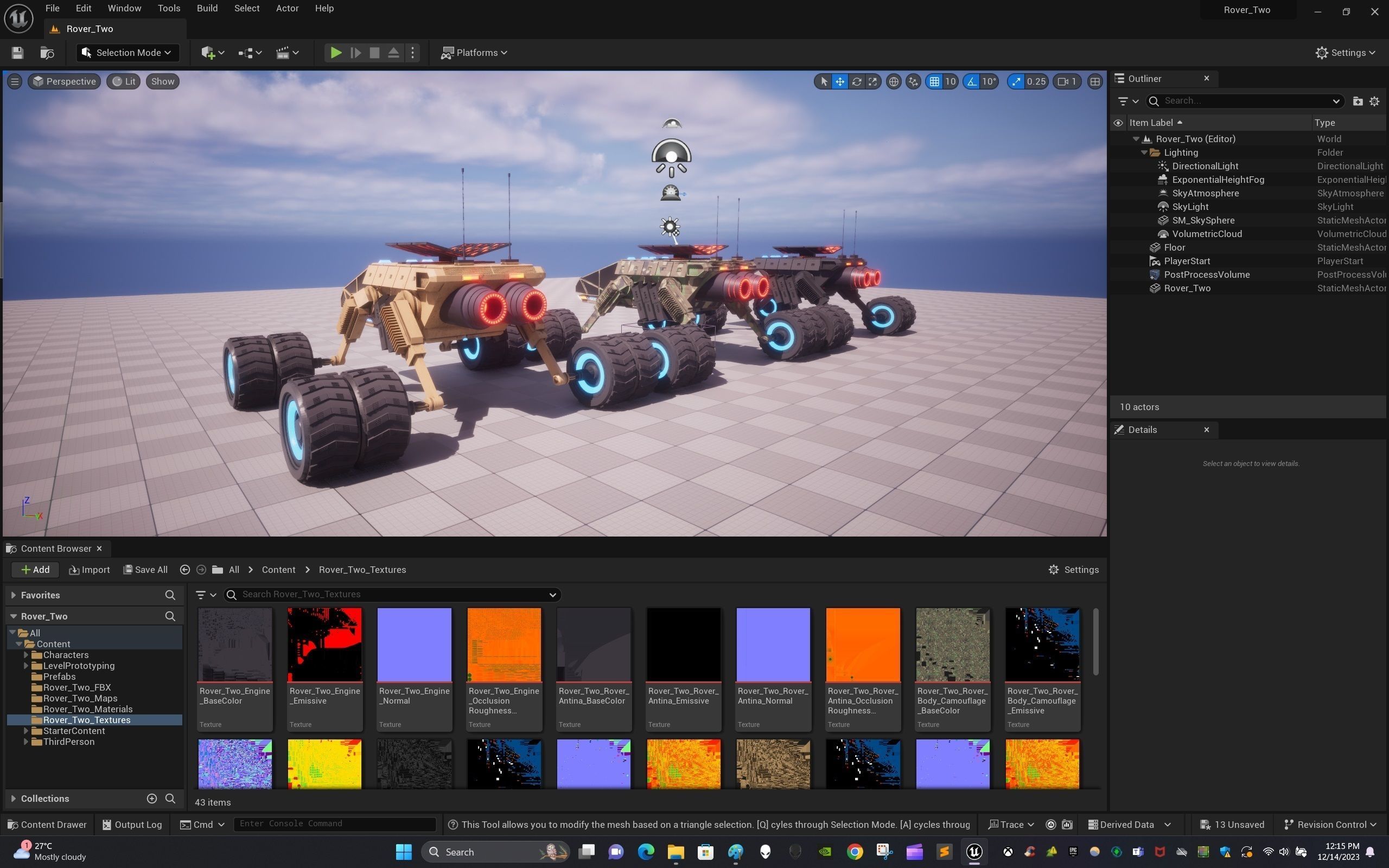Open the Selection Mode dropdown

tap(128, 53)
